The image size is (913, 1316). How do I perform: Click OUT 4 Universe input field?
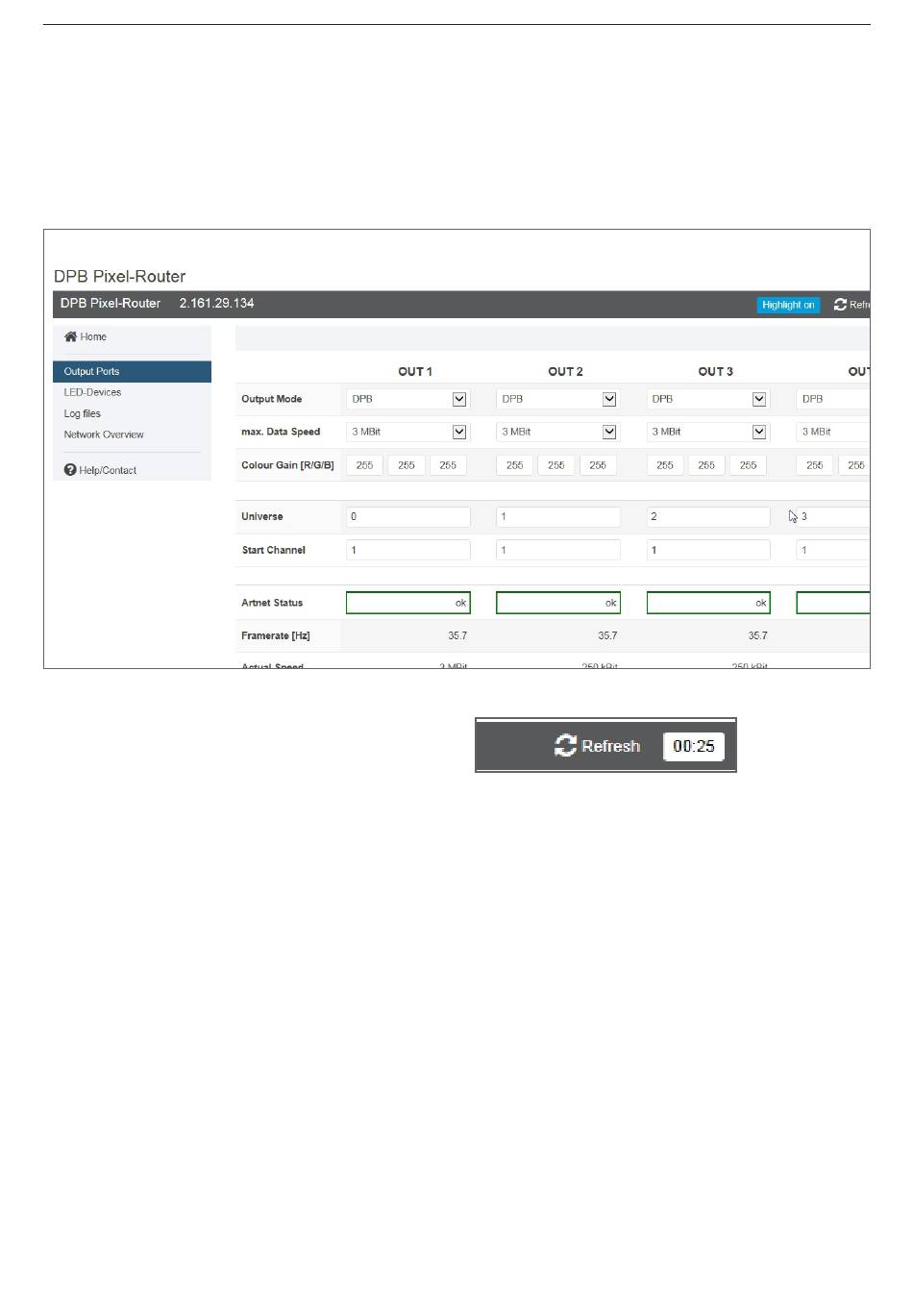pos(833,516)
